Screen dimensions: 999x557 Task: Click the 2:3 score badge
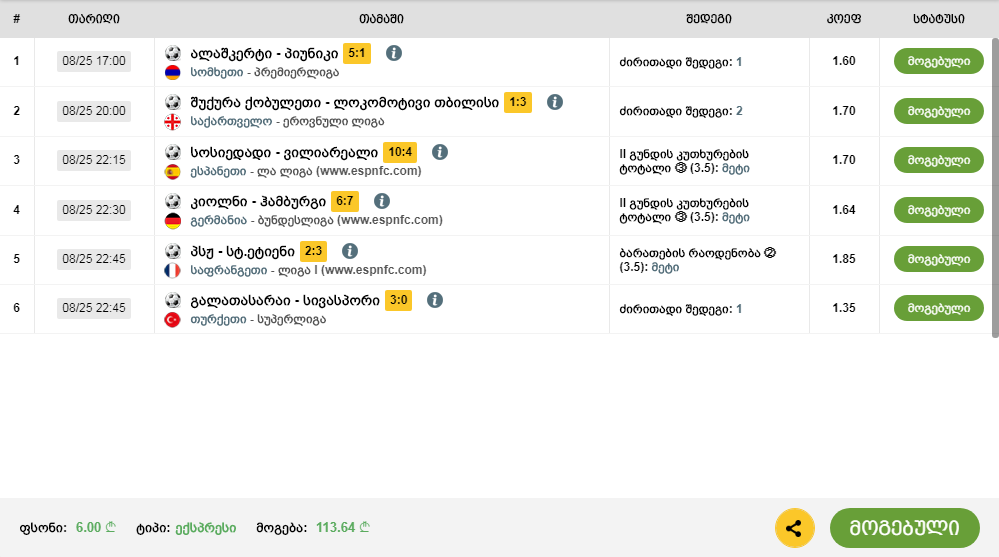point(313,251)
